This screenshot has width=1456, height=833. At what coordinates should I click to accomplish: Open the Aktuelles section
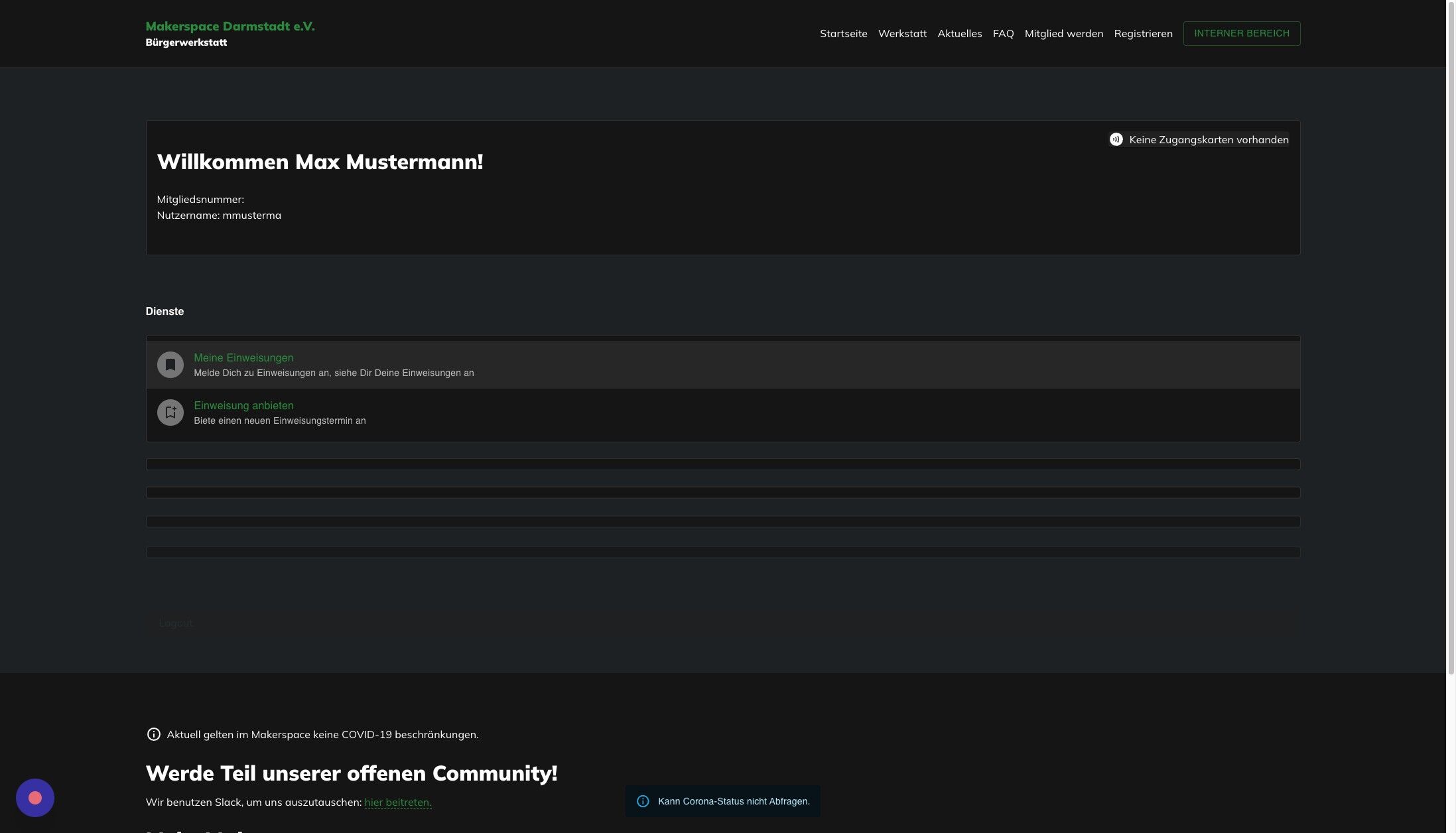[x=959, y=33]
